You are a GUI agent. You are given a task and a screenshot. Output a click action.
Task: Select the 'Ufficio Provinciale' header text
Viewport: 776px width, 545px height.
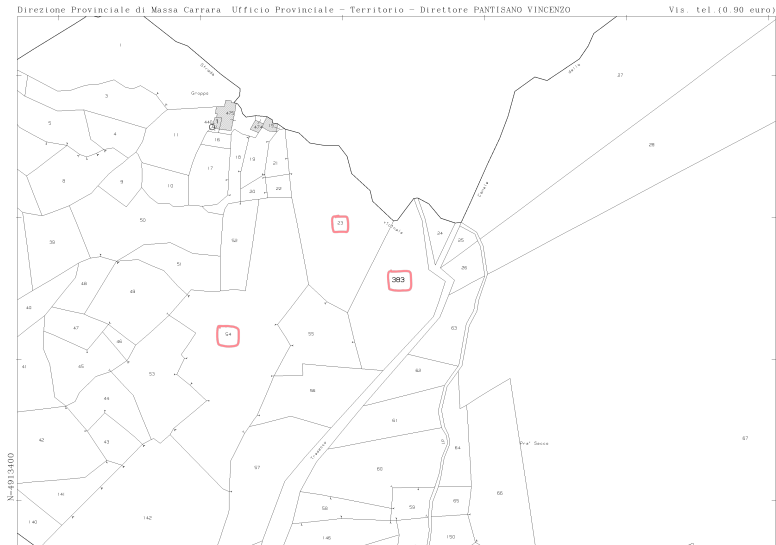coord(279,9)
